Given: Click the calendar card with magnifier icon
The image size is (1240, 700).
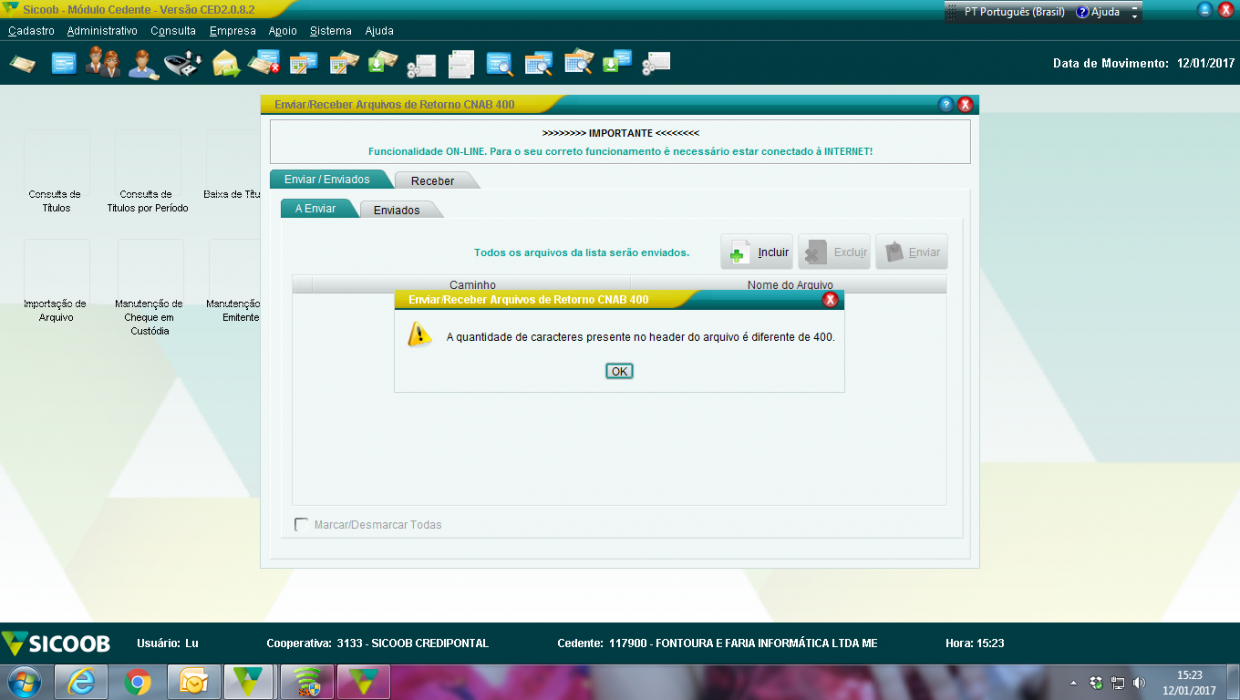Looking at the screenshot, I should point(539,64).
